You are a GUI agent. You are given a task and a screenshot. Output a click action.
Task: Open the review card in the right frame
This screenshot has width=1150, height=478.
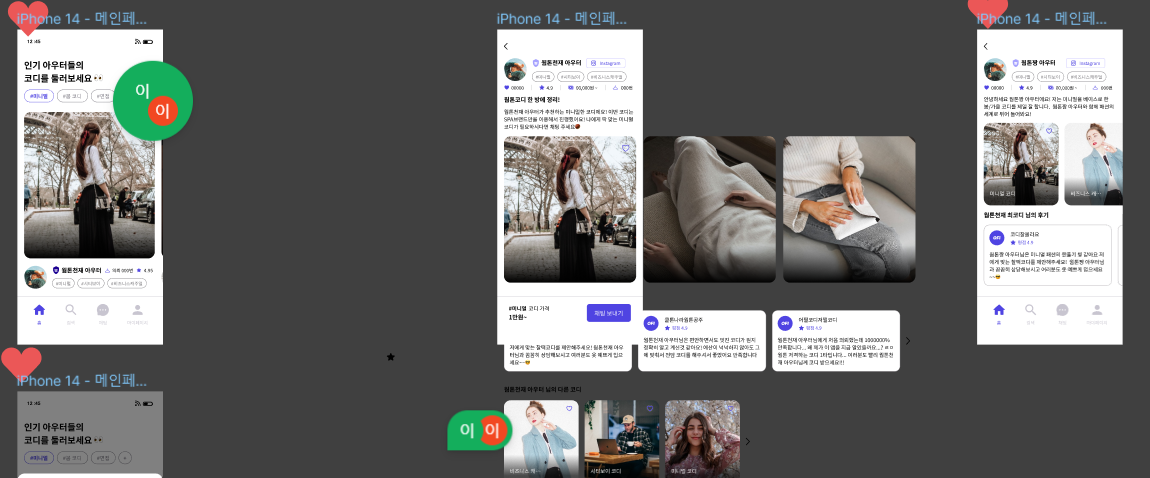tap(1047, 256)
